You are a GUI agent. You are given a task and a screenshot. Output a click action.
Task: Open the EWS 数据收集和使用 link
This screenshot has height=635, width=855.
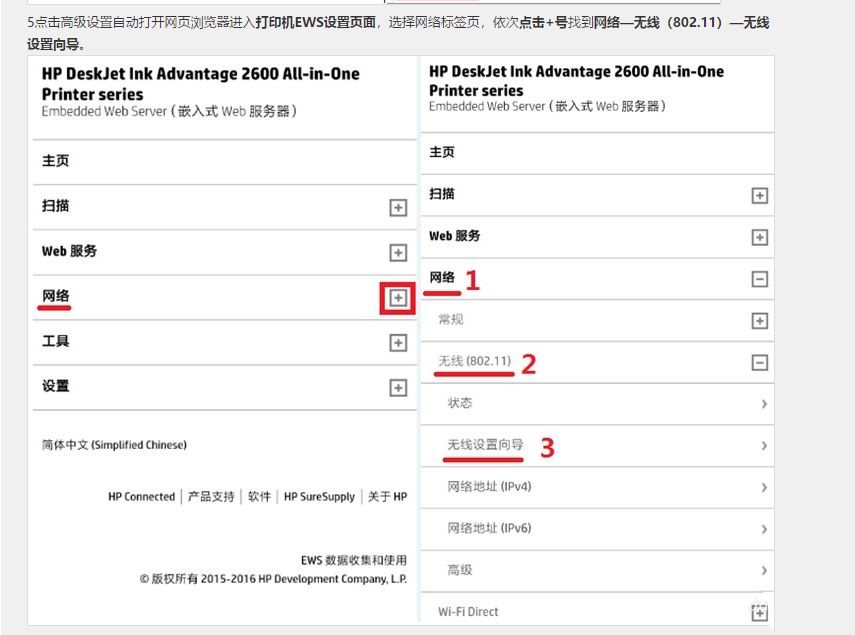(x=354, y=560)
